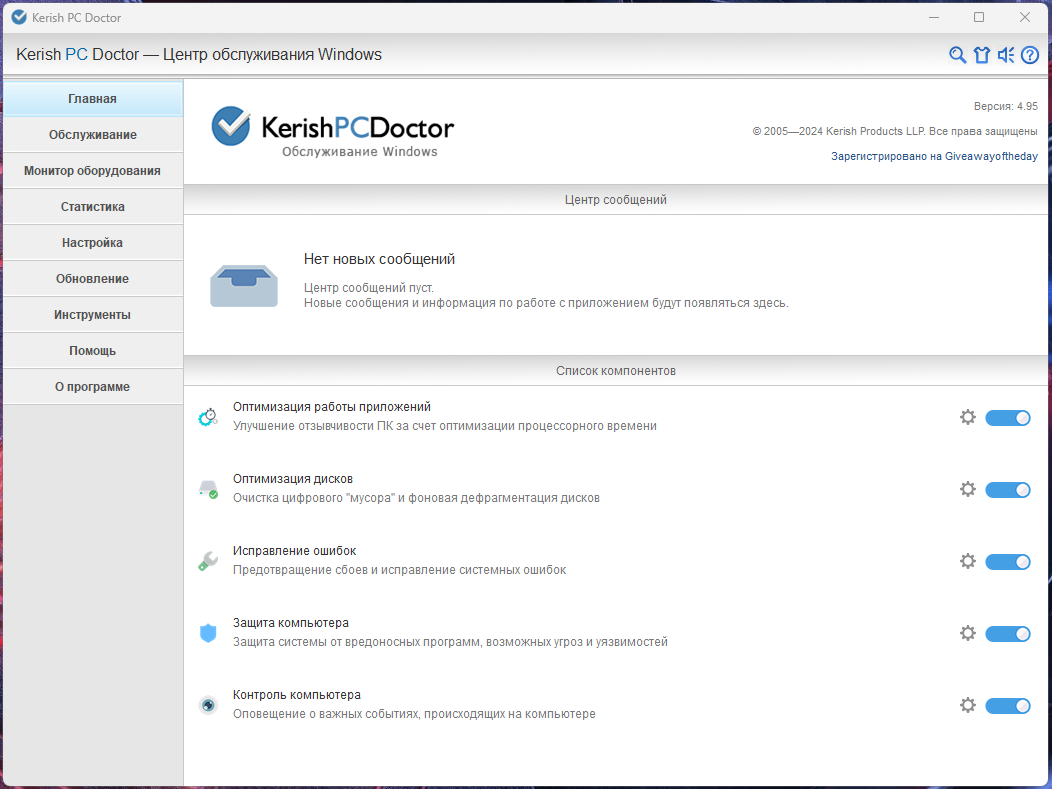Open the Обновление tab
This screenshot has width=1052, height=789.
[93, 278]
